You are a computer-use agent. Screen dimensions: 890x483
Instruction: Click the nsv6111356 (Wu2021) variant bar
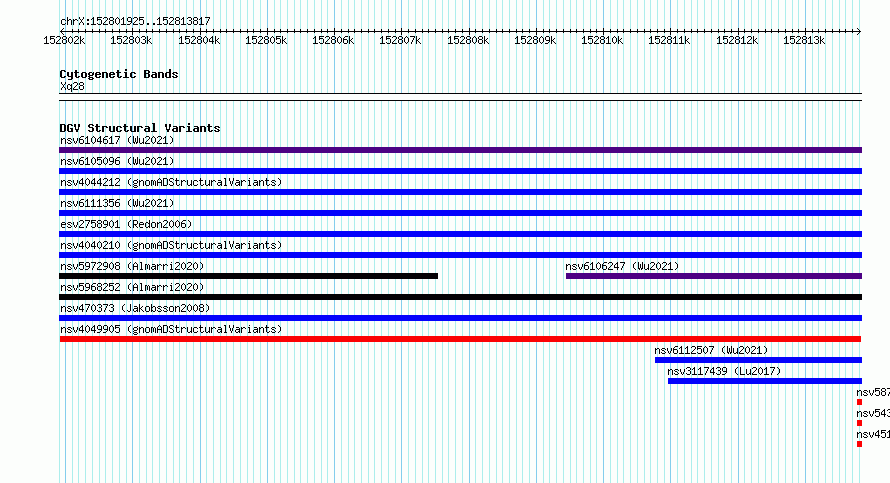coord(460,213)
